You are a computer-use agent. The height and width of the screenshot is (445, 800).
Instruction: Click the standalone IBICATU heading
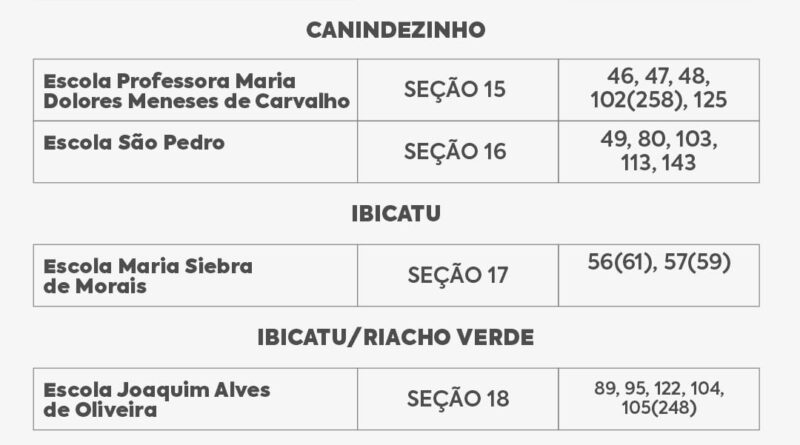(396, 215)
